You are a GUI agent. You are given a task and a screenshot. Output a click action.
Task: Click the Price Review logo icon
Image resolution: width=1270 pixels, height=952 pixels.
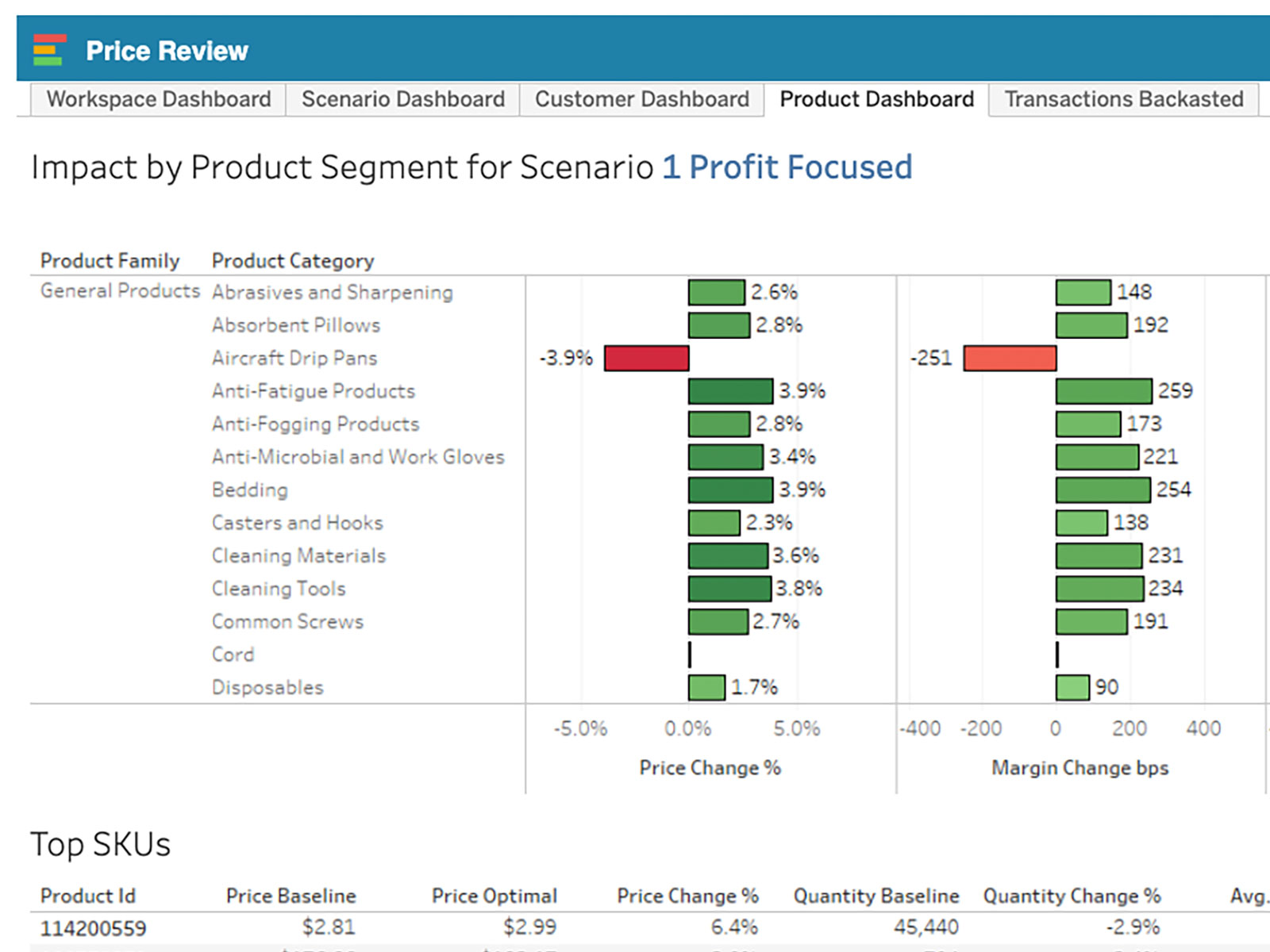[48, 50]
